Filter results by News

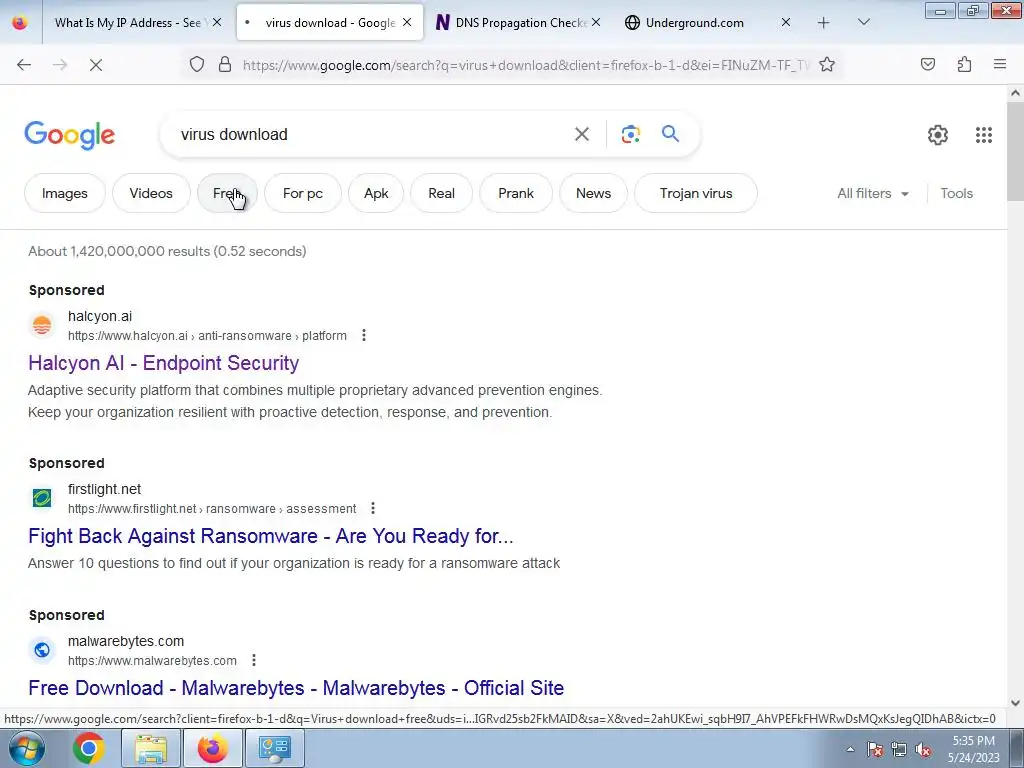click(593, 193)
